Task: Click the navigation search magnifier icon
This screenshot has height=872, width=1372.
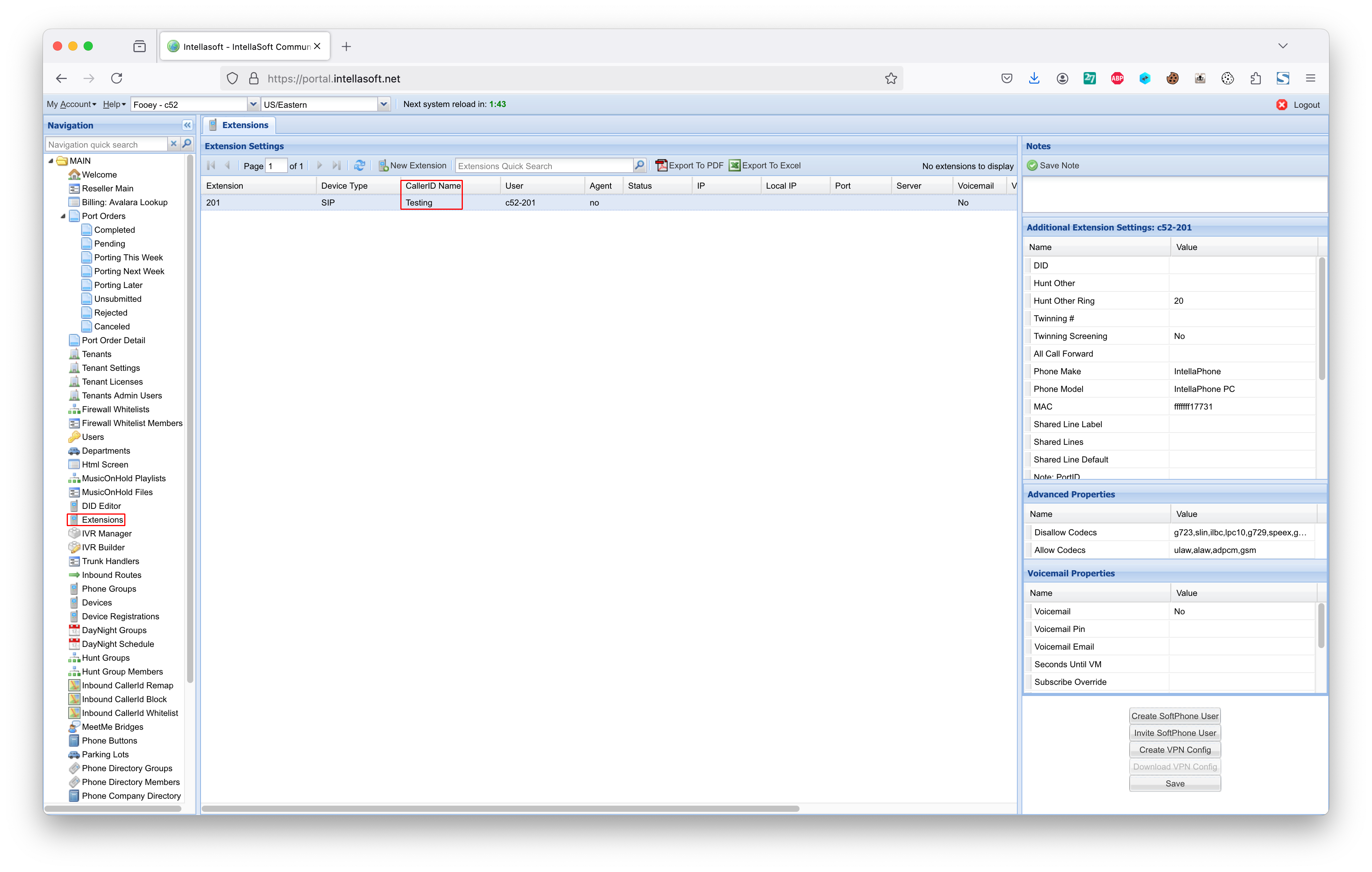Action: pyautogui.click(x=187, y=144)
